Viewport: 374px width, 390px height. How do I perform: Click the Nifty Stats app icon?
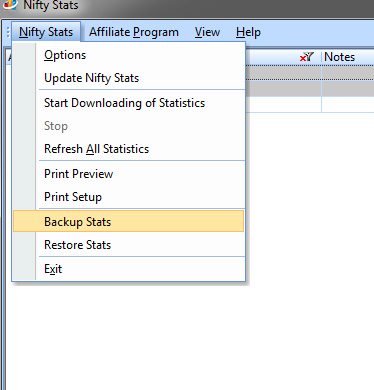coord(9,5)
